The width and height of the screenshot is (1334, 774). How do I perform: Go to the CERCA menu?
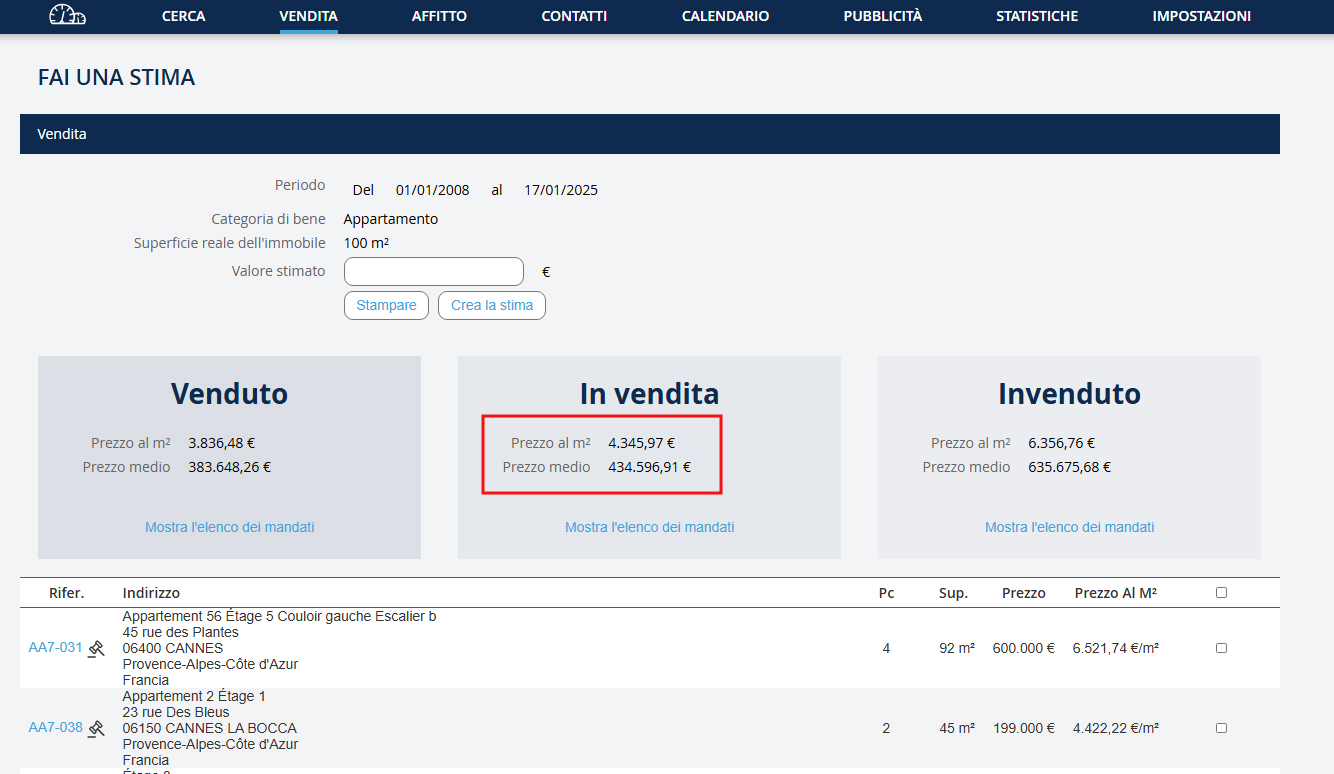coord(183,16)
